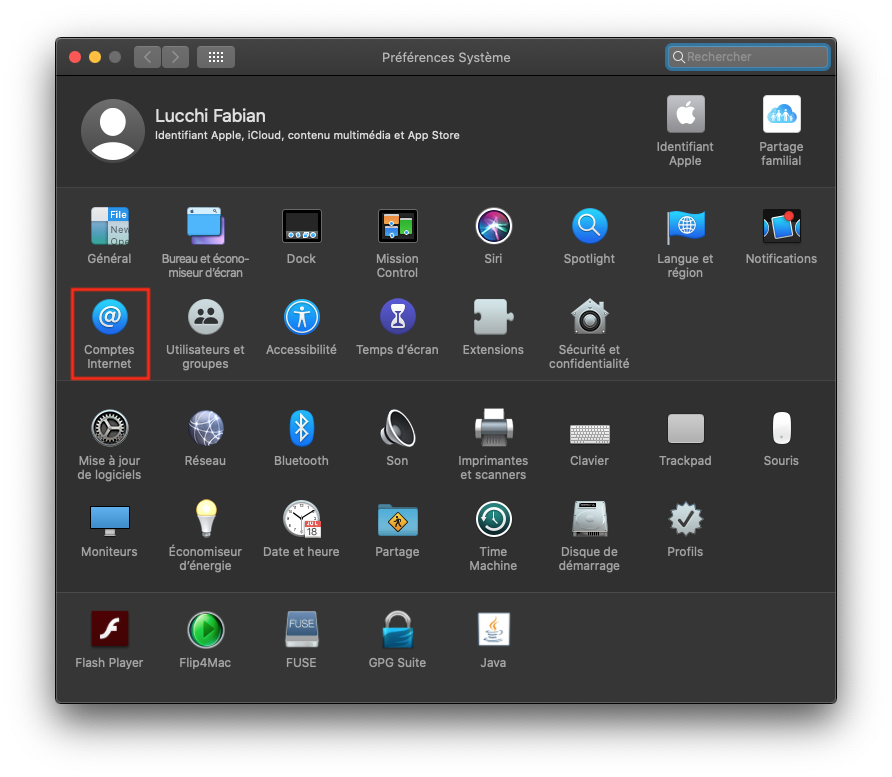Show all preferences grid button
Screen dimensions: 892x777
tap(216, 57)
